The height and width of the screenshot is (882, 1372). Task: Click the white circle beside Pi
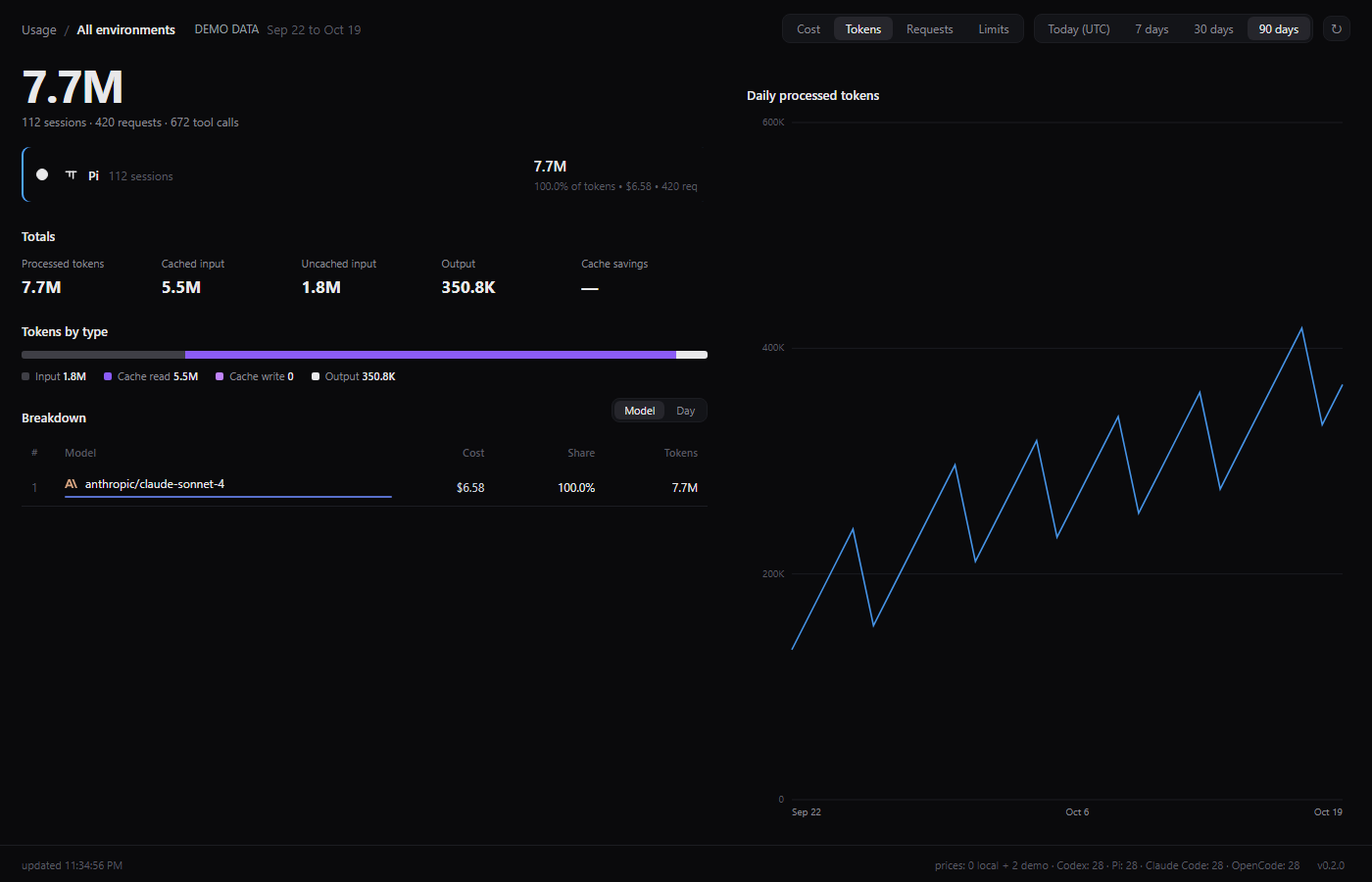42,174
